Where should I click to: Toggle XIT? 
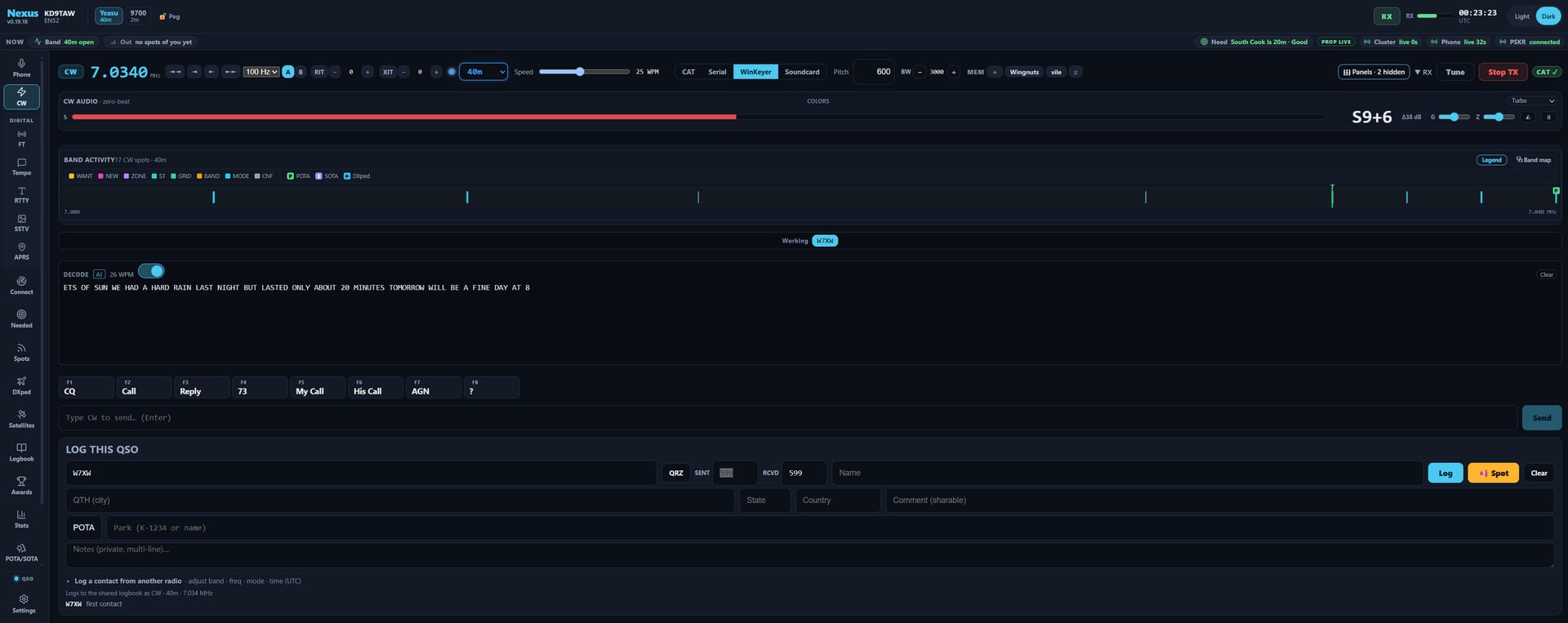(x=388, y=72)
